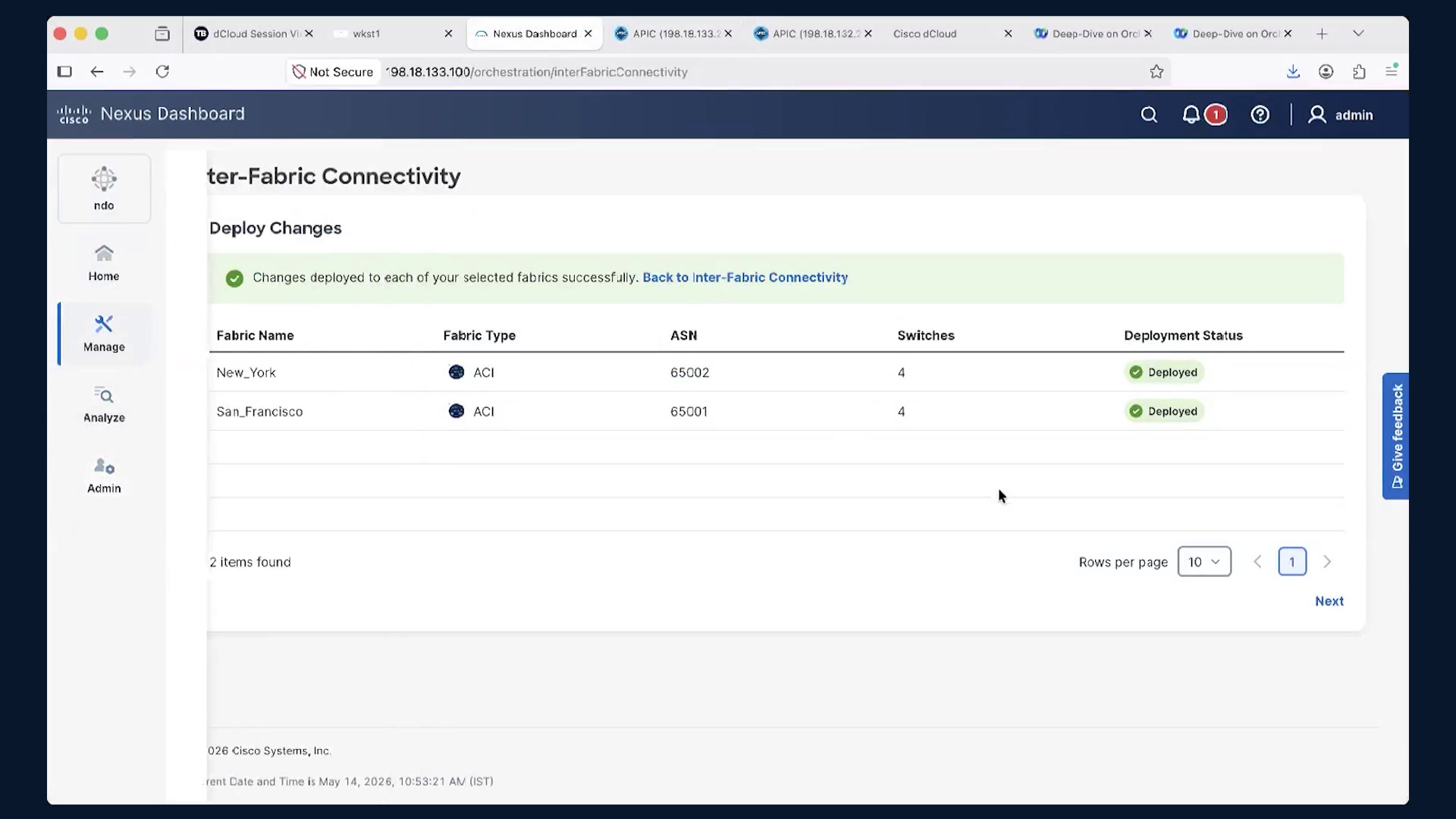Click the Fabric Name column header

pos(255,335)
